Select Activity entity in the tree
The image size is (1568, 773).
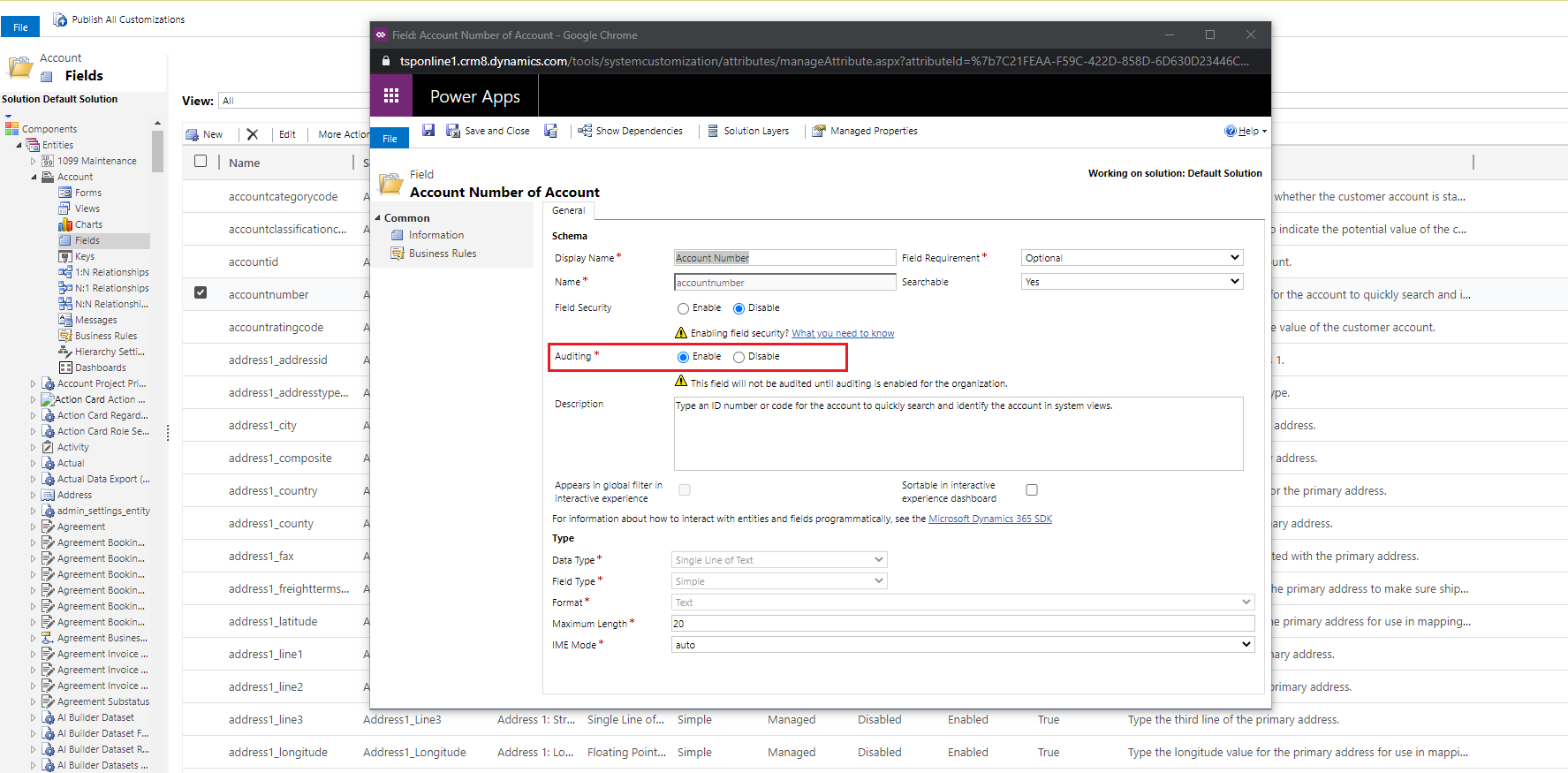pos(73,447)
